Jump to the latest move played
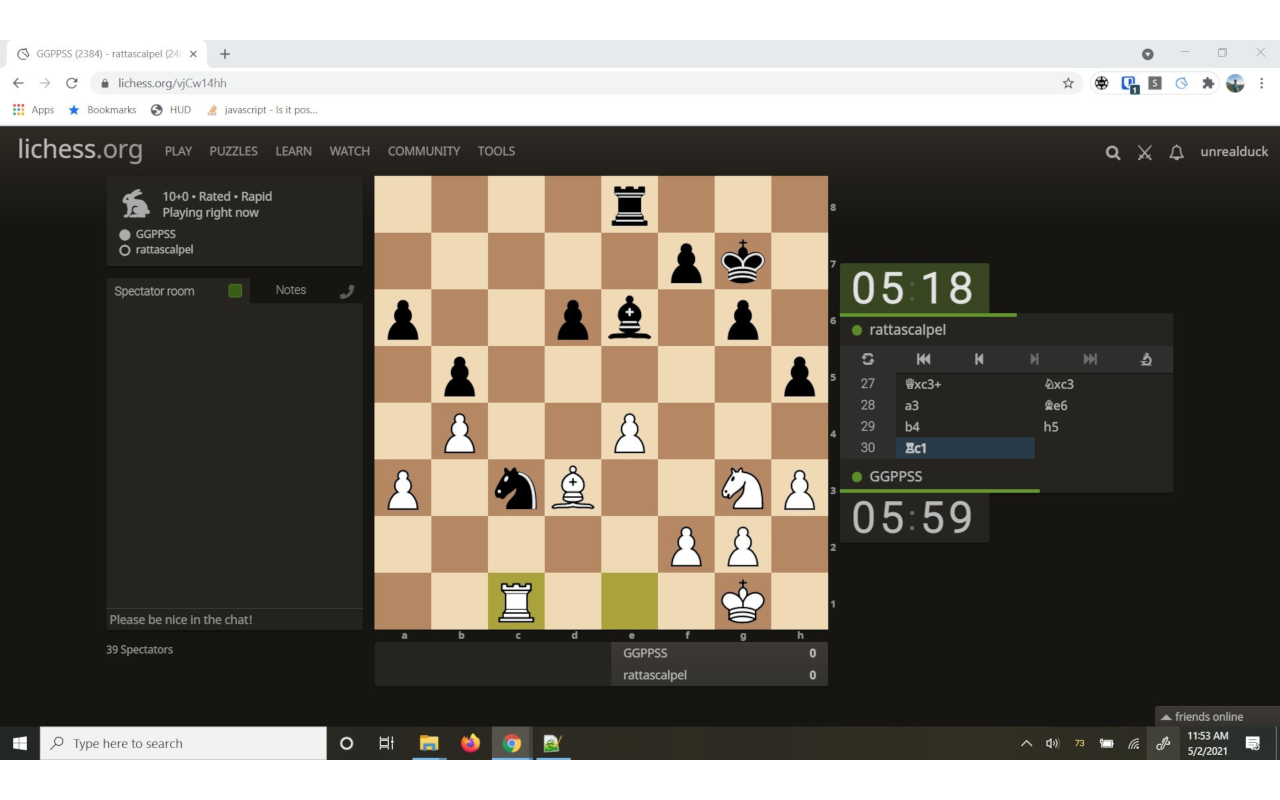The height and width of the screenshot is (800, 1280). (x=1090, y=359)
